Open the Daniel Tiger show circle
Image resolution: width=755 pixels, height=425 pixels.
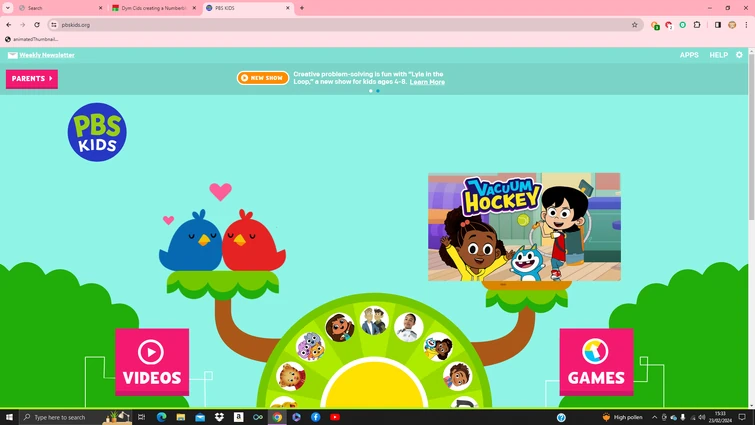291,376
